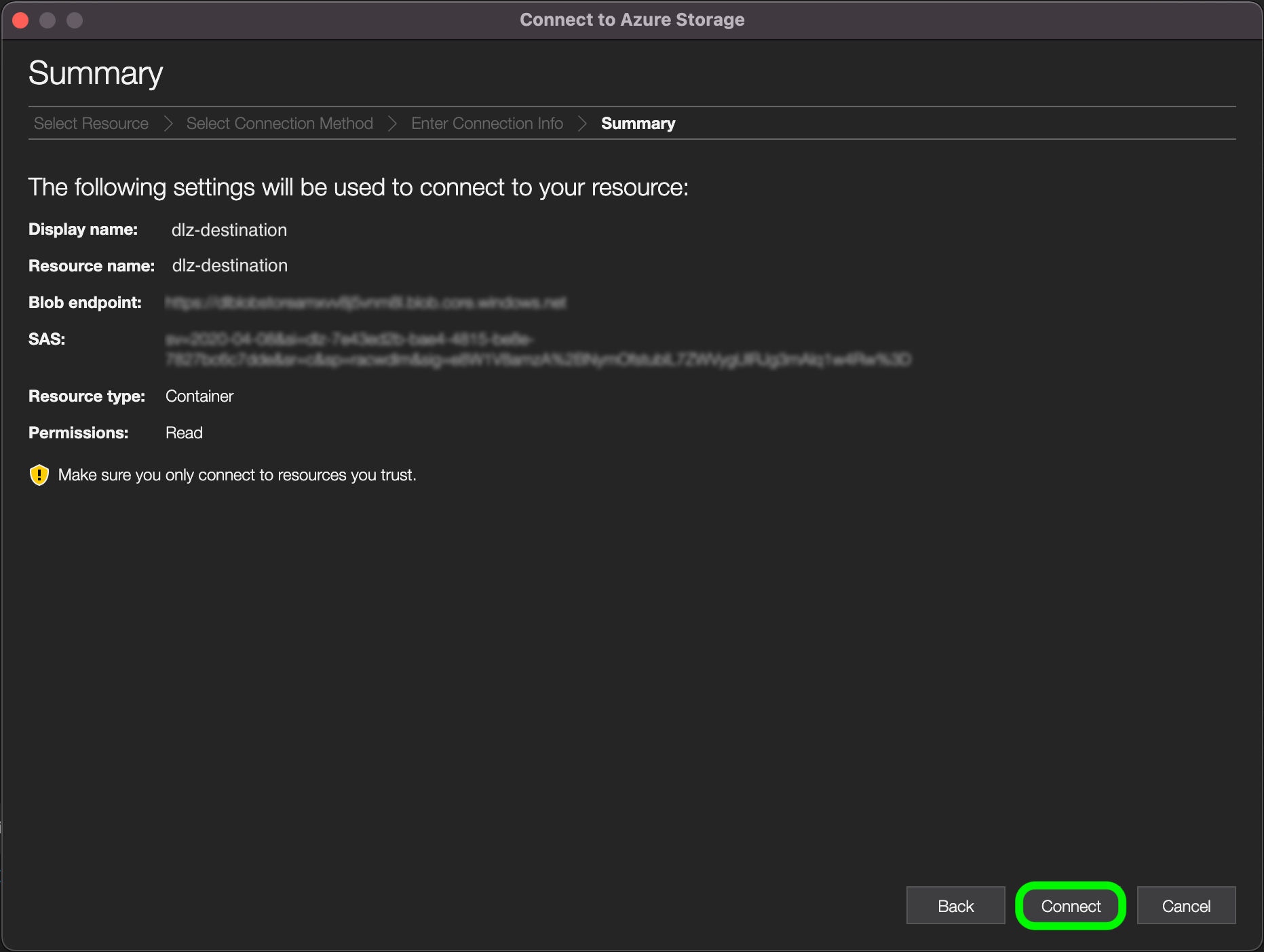Click the settings description sentence
The height and width of the screenshot is (952, 1264).
pyautogui.click(x=358, y=187)
